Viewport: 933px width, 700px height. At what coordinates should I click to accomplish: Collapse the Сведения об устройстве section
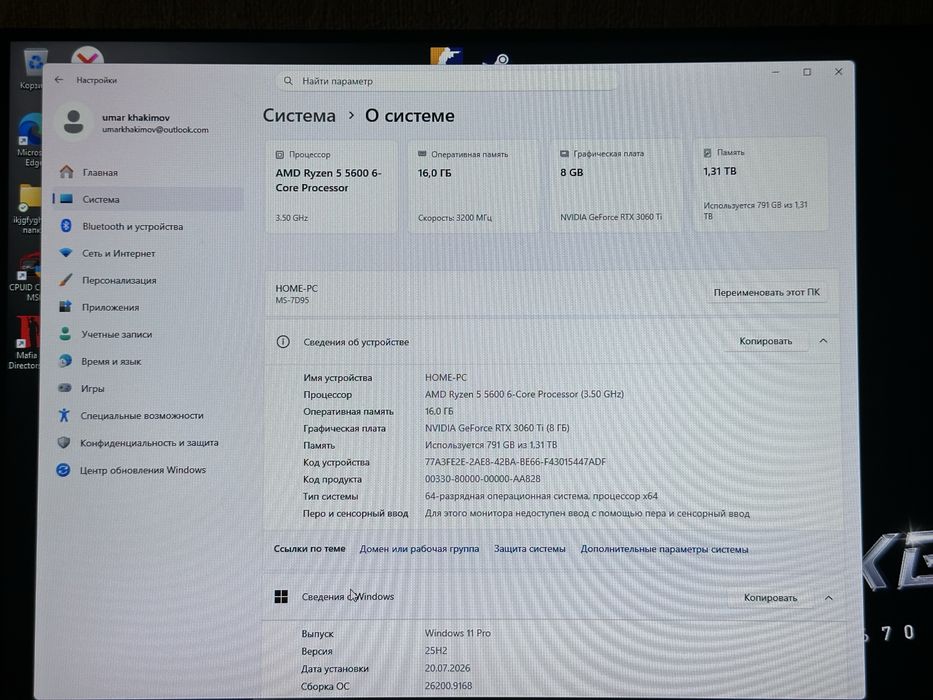(823, 341)
